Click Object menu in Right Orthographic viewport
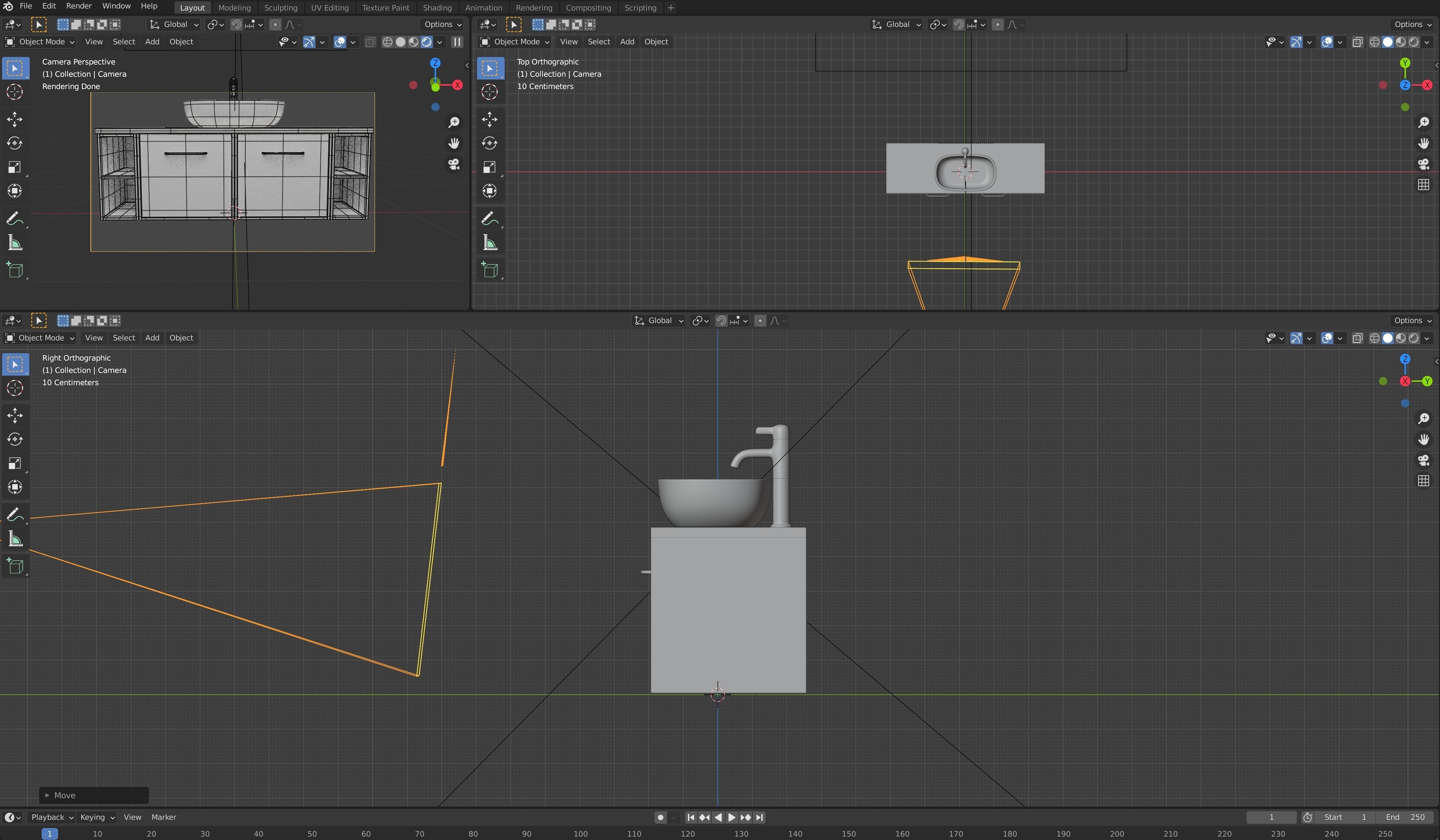This screenshot has height=840, width=1440. pyautogui.click(x=181, y=338)
